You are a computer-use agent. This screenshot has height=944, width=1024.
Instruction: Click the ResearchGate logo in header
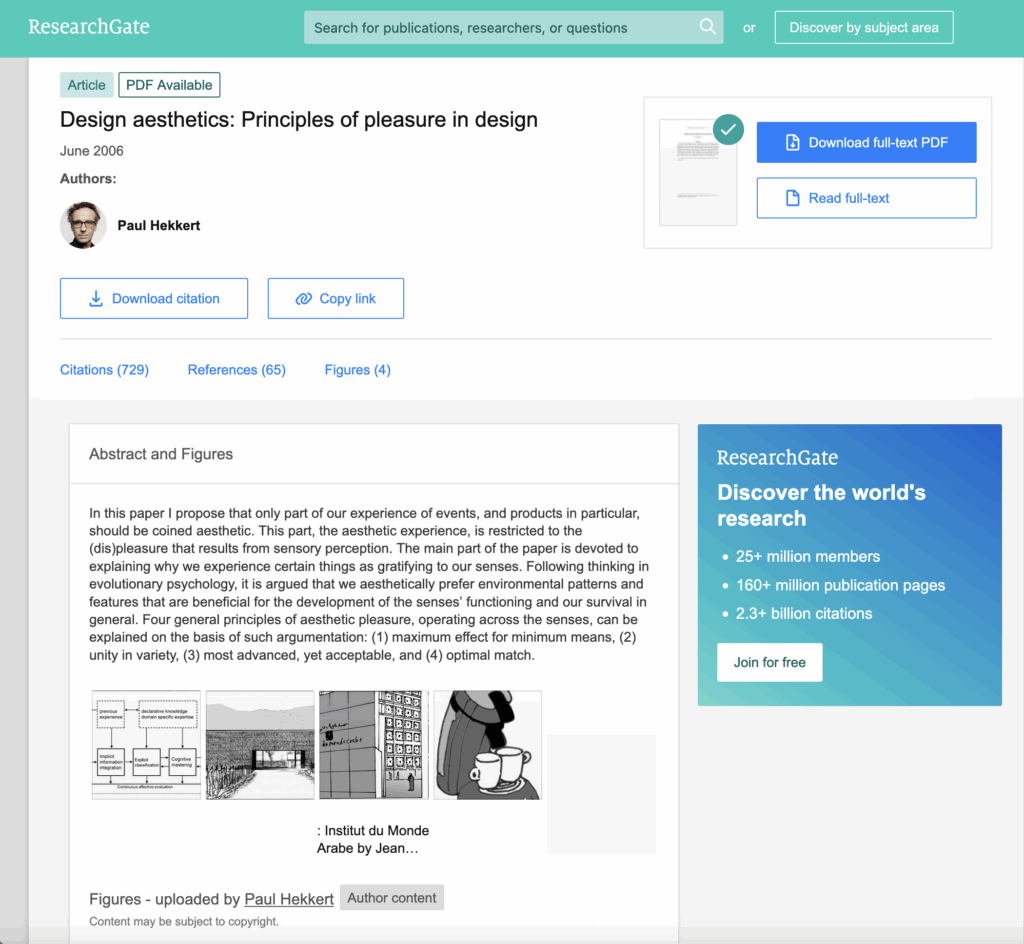89,27
